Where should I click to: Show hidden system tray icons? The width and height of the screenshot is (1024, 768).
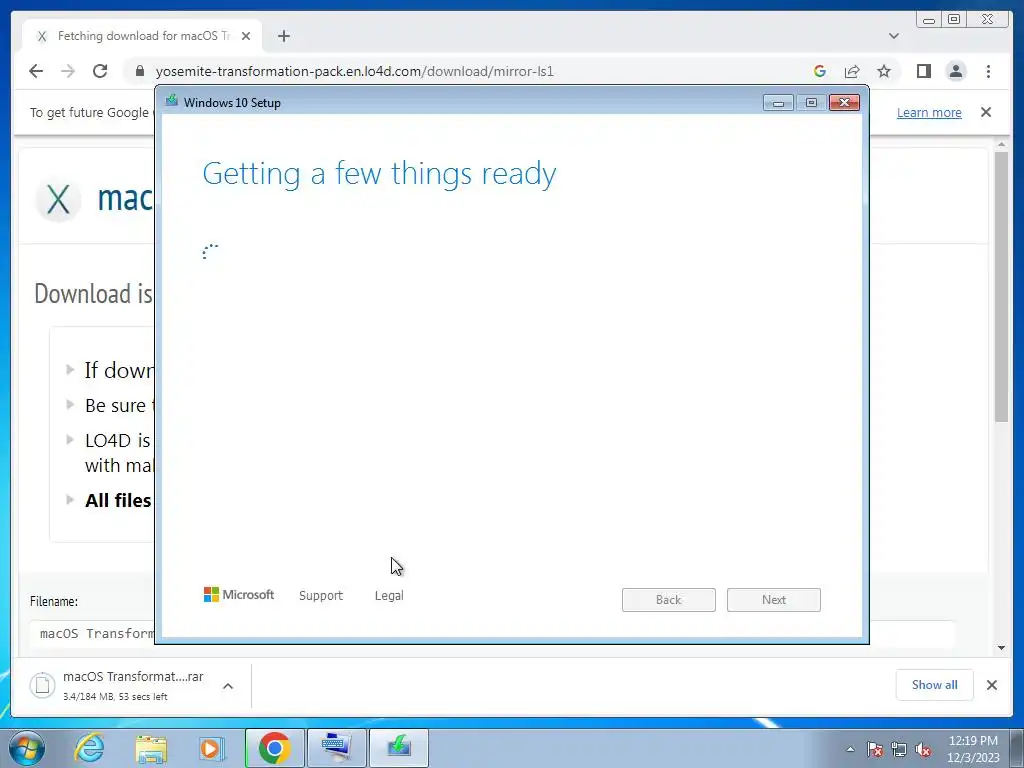850,749
